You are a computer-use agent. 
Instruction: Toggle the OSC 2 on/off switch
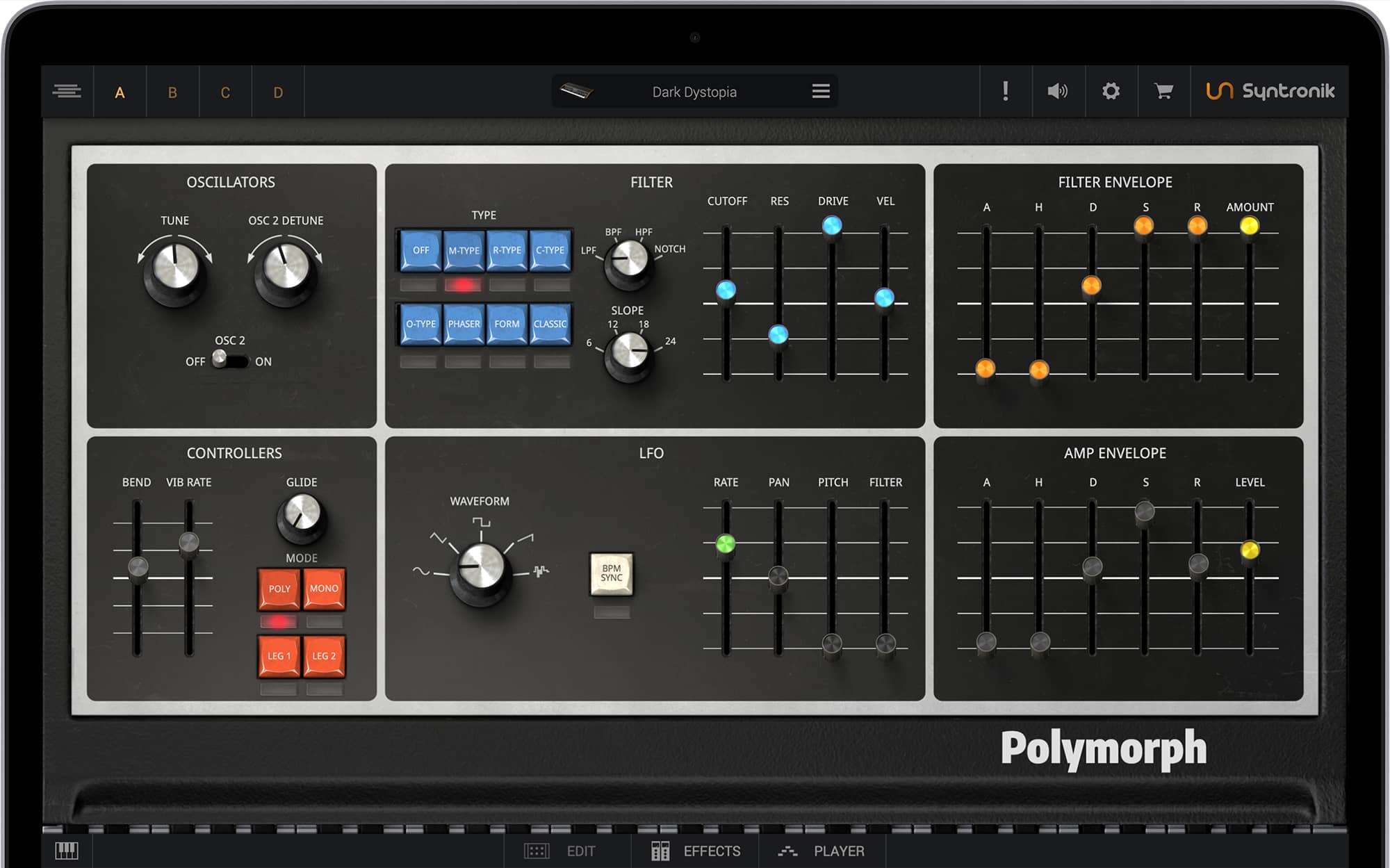[229, 360]
